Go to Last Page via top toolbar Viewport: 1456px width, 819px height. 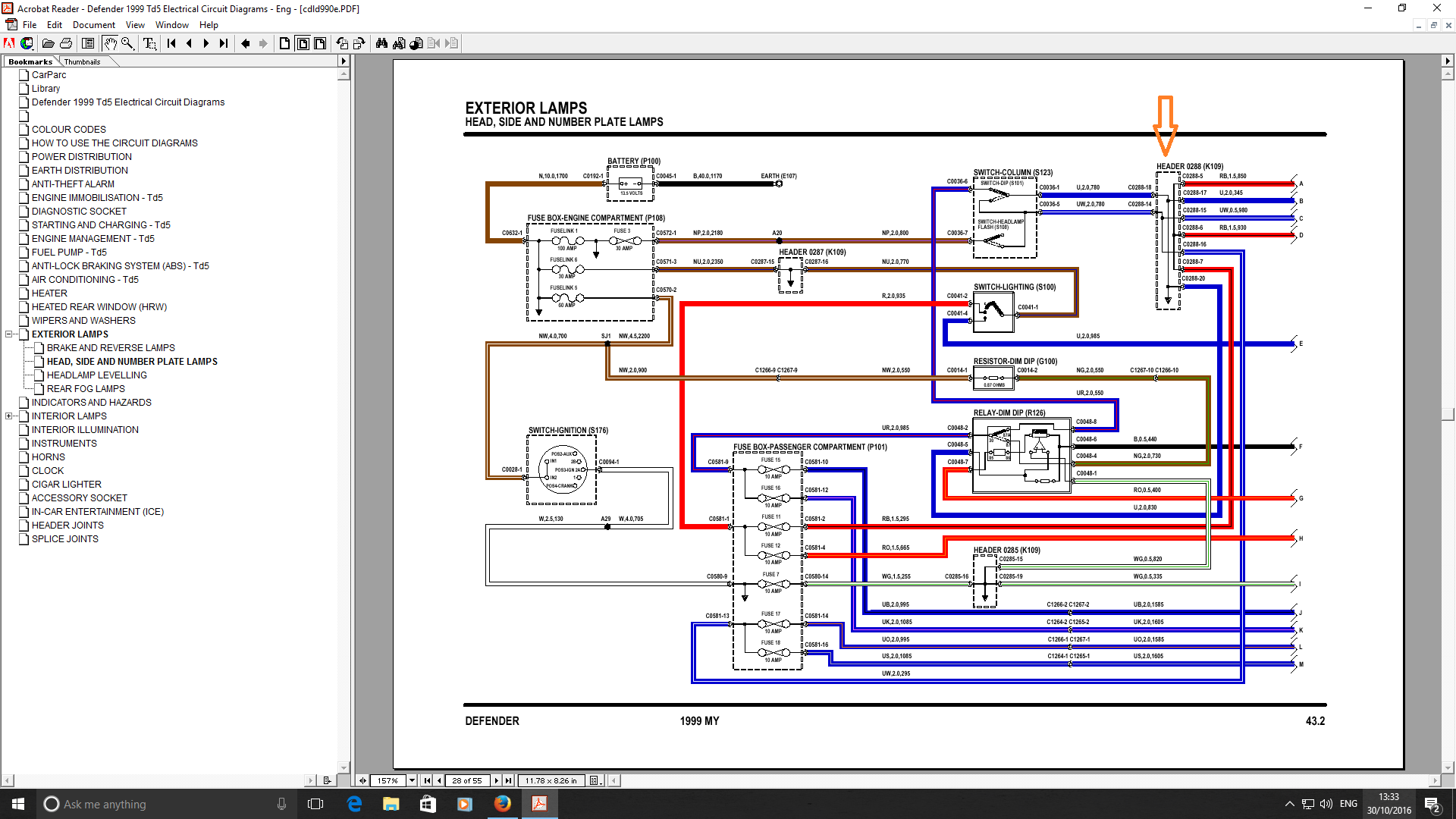224,43
